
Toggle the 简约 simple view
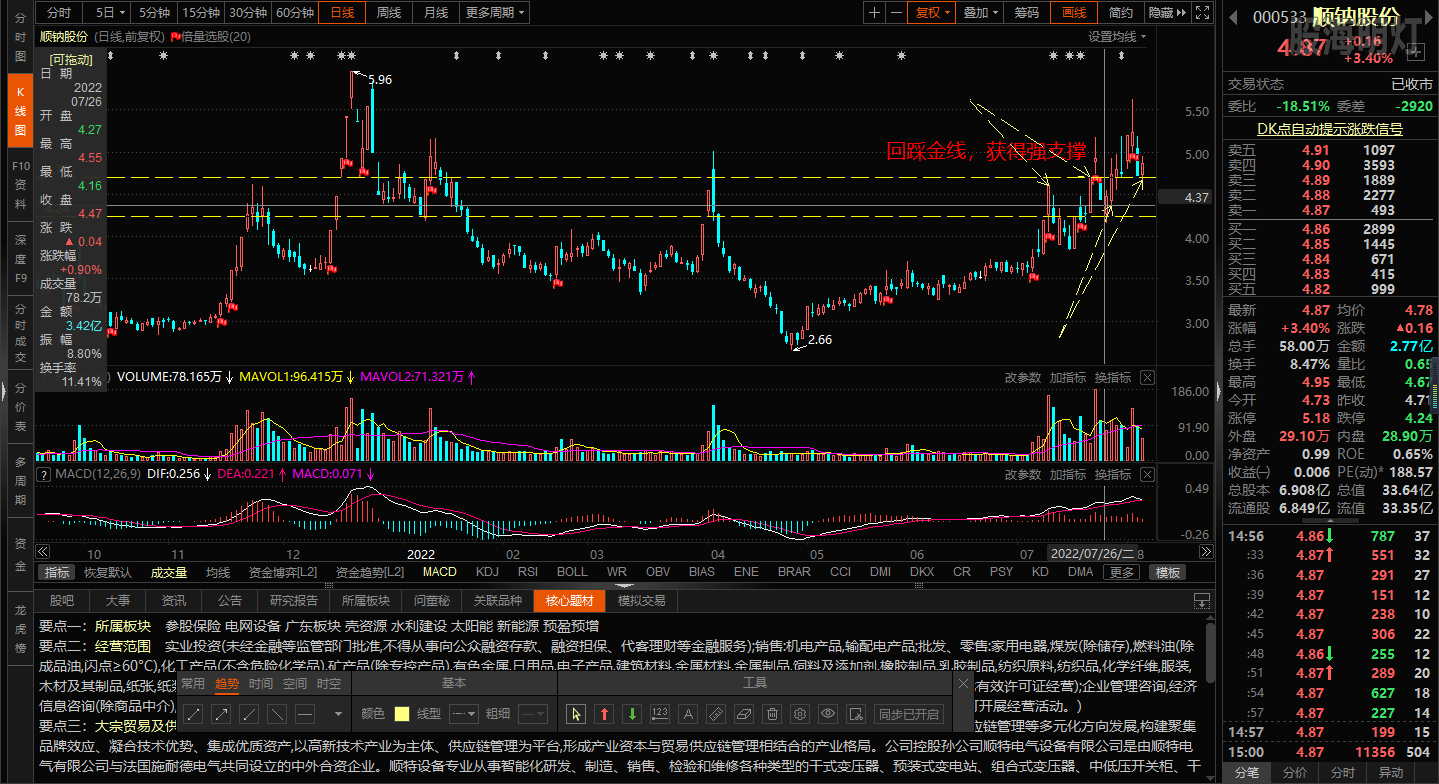[1121, 12]
